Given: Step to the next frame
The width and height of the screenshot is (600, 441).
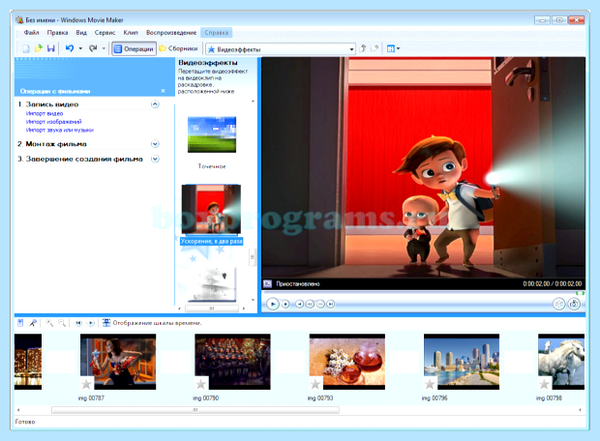Looking at the screenshot, I should point(320,304).
